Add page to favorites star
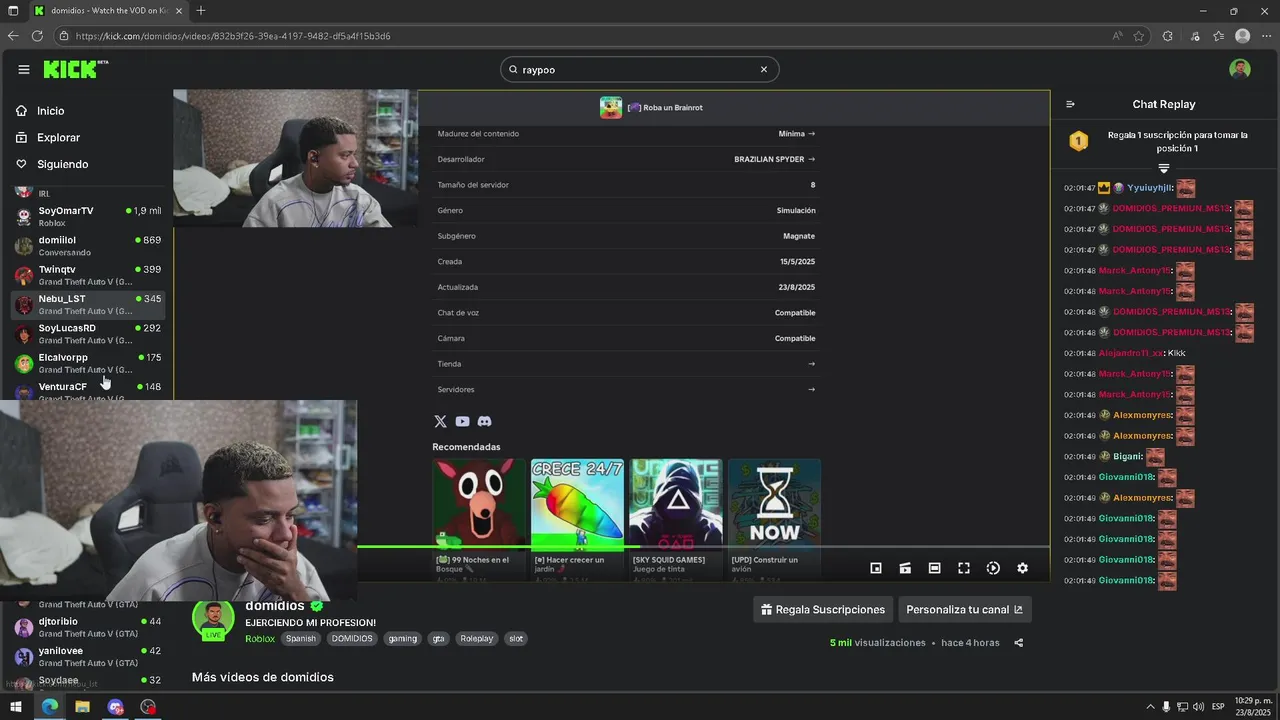Viewport: 1280px width, 720px height. click(1139, 36)
